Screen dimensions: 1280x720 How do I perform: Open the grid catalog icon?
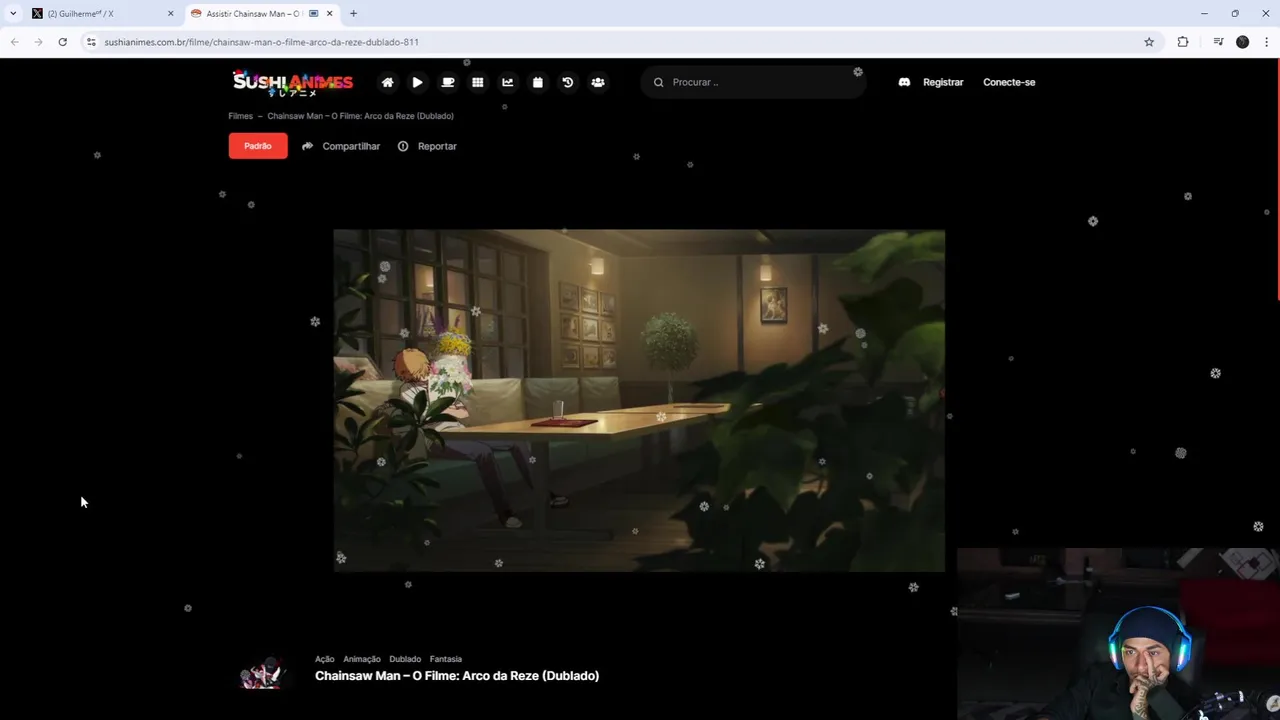click(477, 82)
